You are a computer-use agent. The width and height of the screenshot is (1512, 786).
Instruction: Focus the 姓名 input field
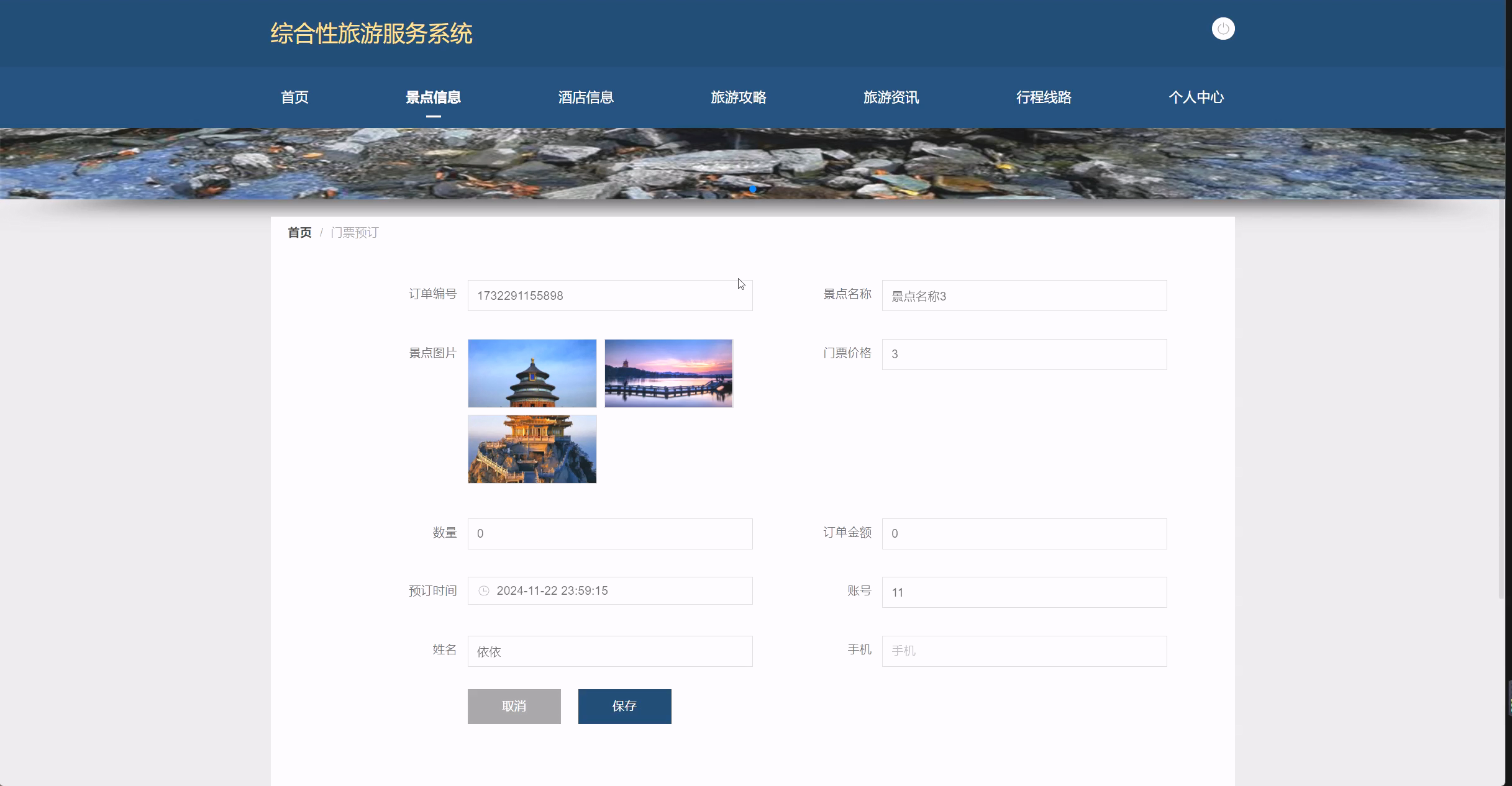(610, 651)
